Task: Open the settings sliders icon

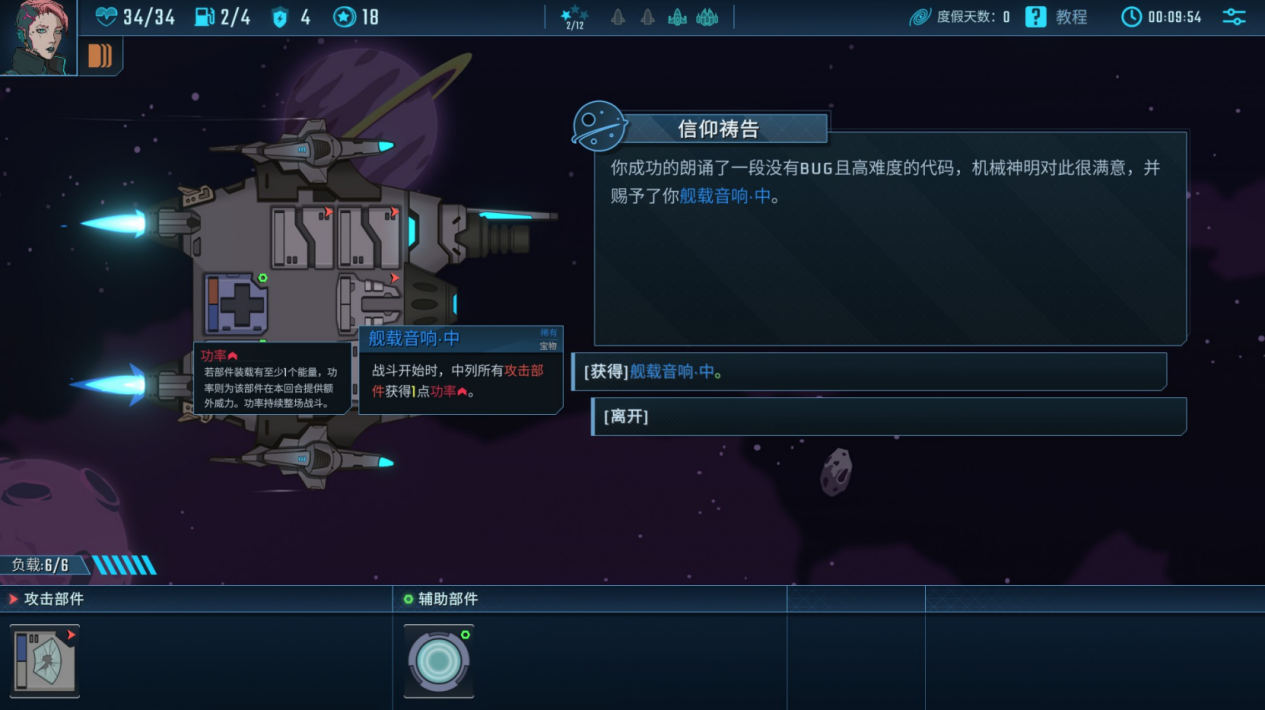Action: click(x=1234, y=17)
